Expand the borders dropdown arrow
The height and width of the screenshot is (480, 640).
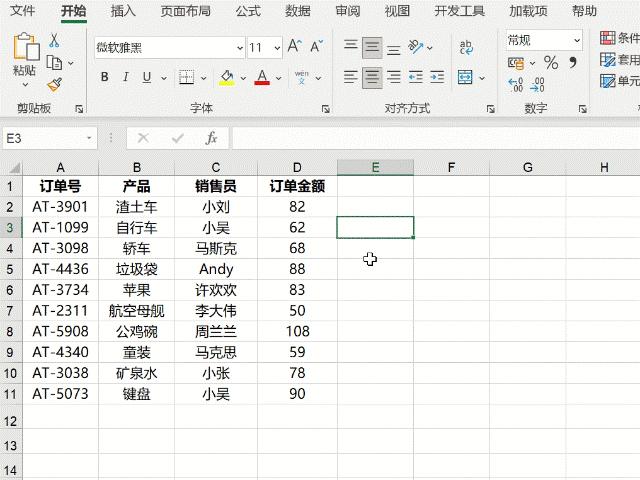coord(203,78)
